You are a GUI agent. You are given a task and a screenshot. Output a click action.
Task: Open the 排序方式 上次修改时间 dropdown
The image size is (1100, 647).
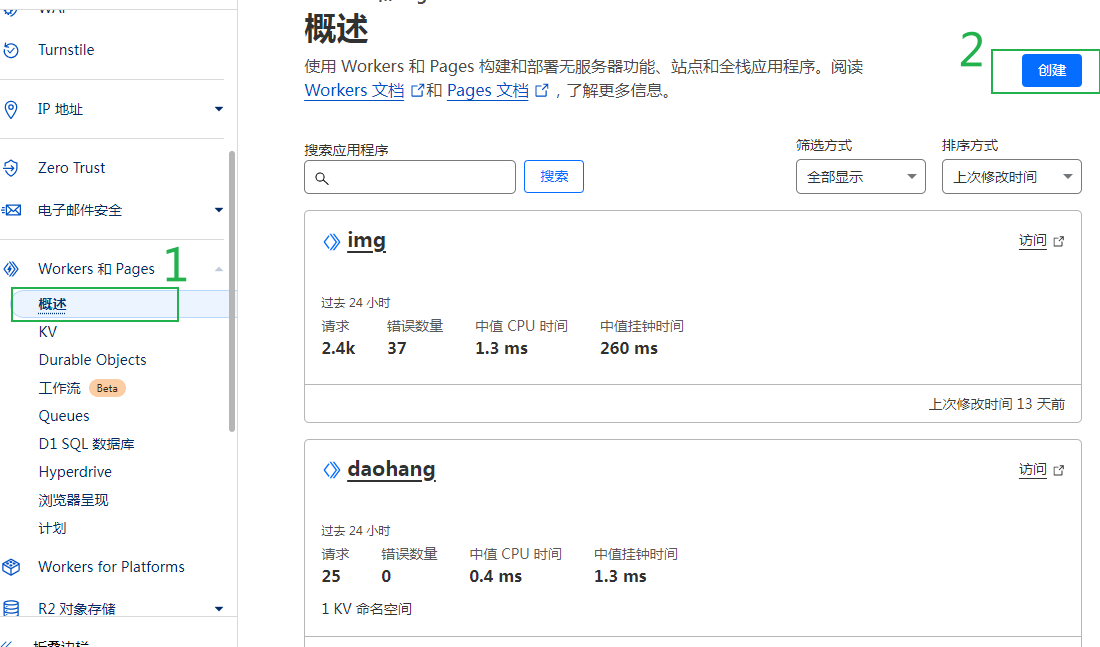(x=1012, y=177)
